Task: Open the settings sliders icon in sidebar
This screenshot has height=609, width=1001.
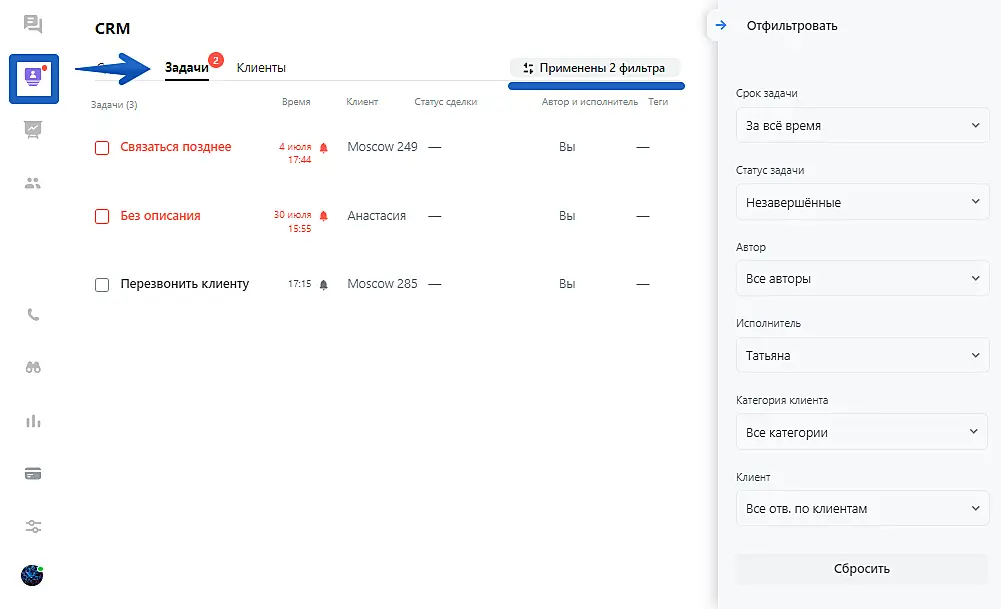Action: (33, 526)
